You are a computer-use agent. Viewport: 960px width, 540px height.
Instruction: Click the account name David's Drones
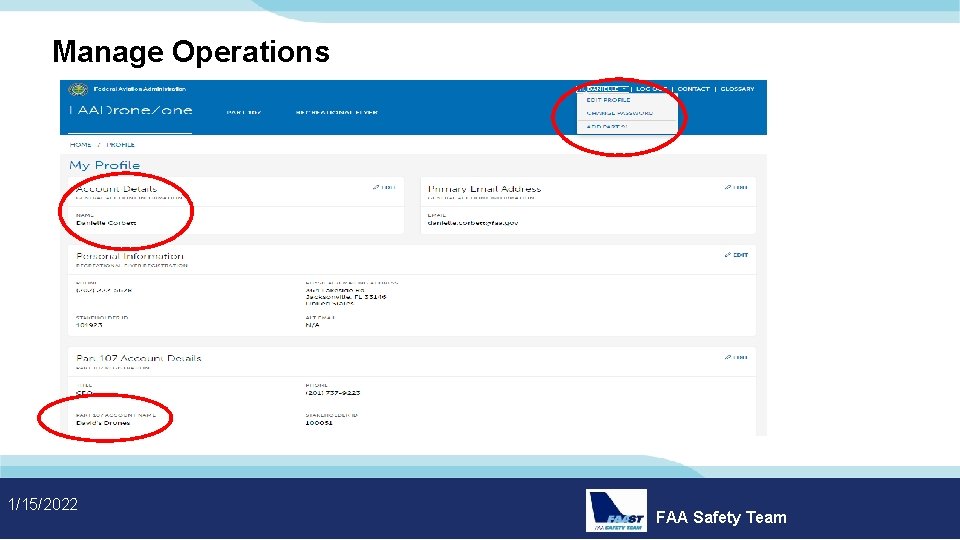click(103, 423)
